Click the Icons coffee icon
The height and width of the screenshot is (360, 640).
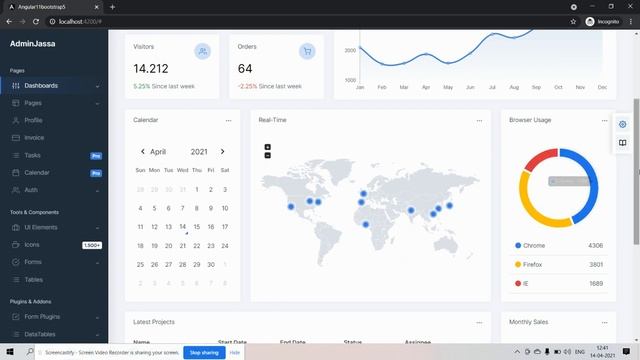click(x=16, y=245)
